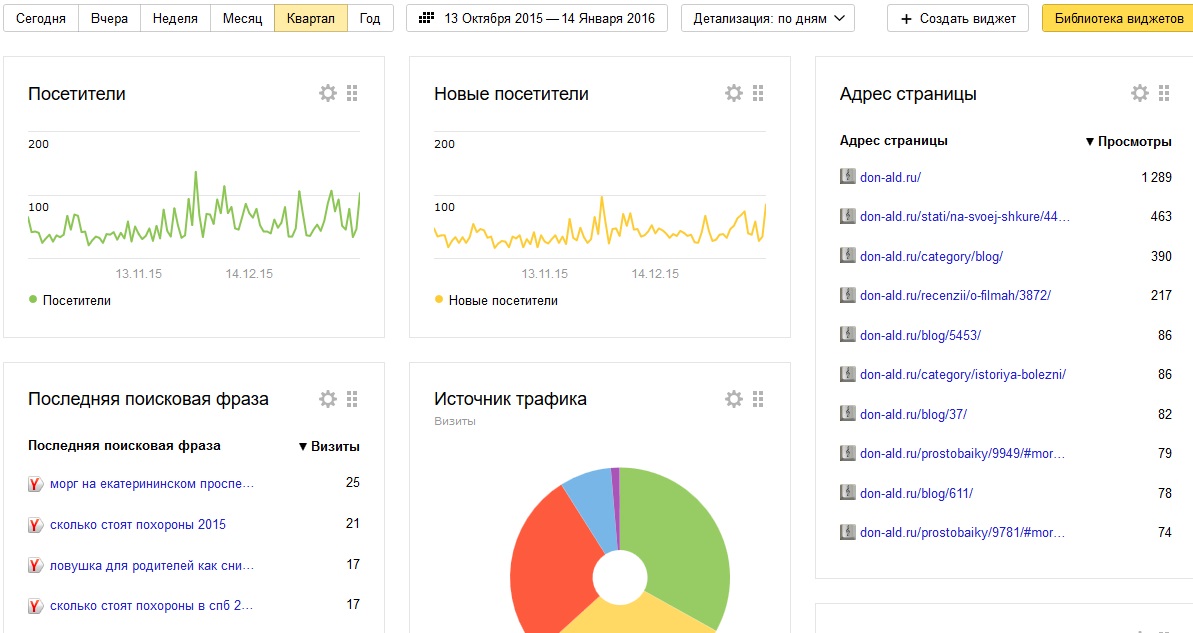Open don-ald.ru/category/istoriya-bolezni/ link

click(962, 374)
